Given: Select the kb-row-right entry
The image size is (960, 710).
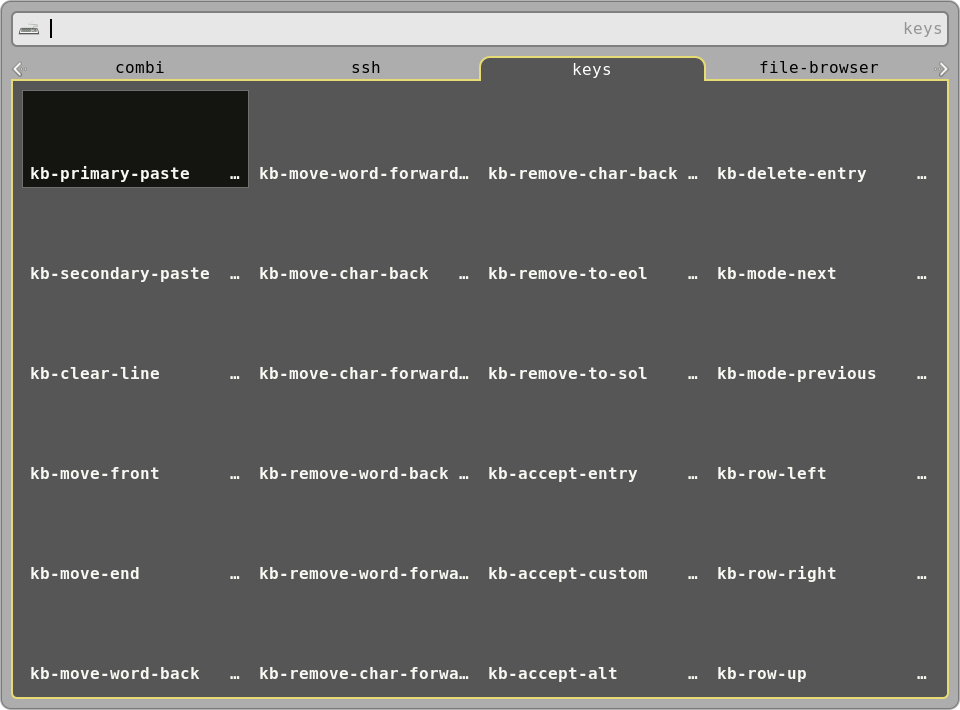Looking at the screenshot, I should coord(822,539).
